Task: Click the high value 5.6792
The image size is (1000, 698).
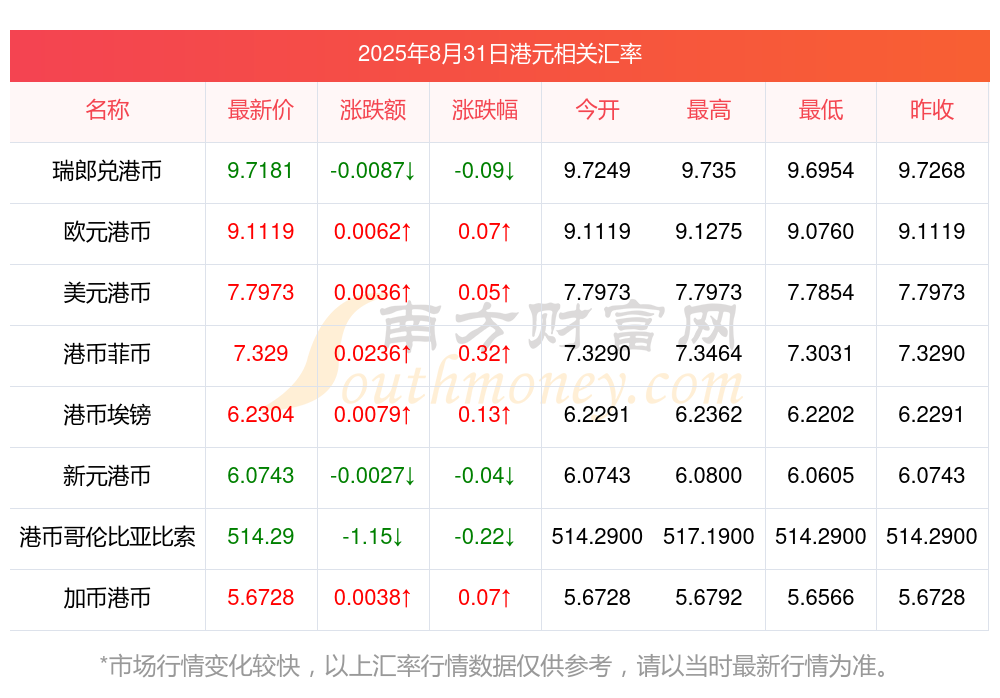Action: click(709, 597)
